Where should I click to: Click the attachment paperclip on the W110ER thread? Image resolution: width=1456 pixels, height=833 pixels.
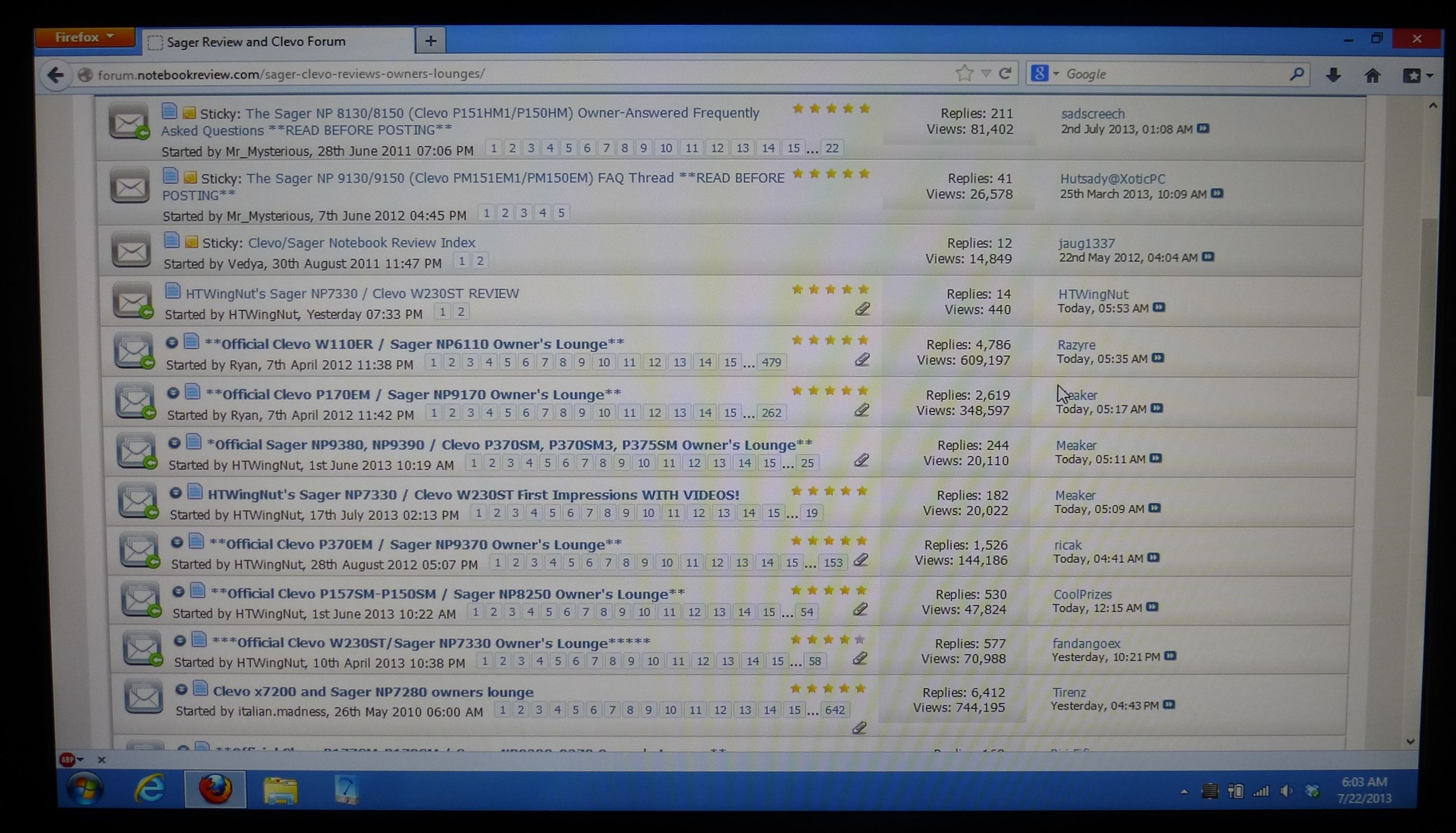click(x=861, y=360)
